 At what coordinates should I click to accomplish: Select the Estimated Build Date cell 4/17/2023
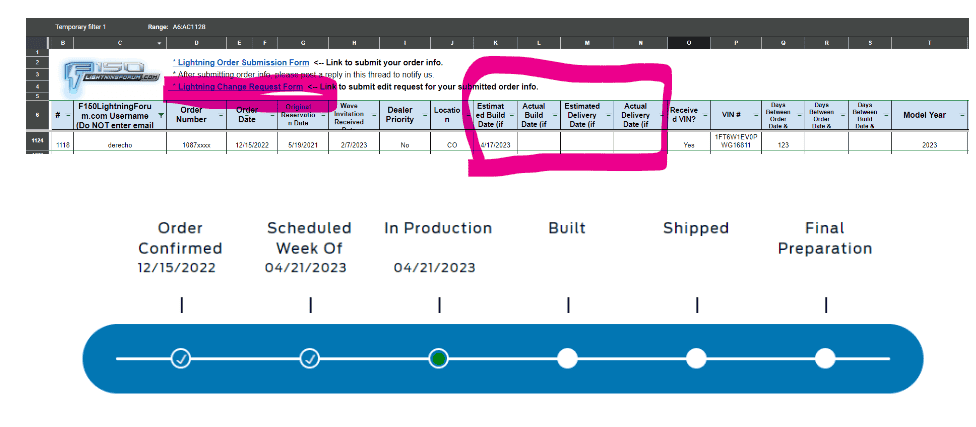tap(494, 144)
